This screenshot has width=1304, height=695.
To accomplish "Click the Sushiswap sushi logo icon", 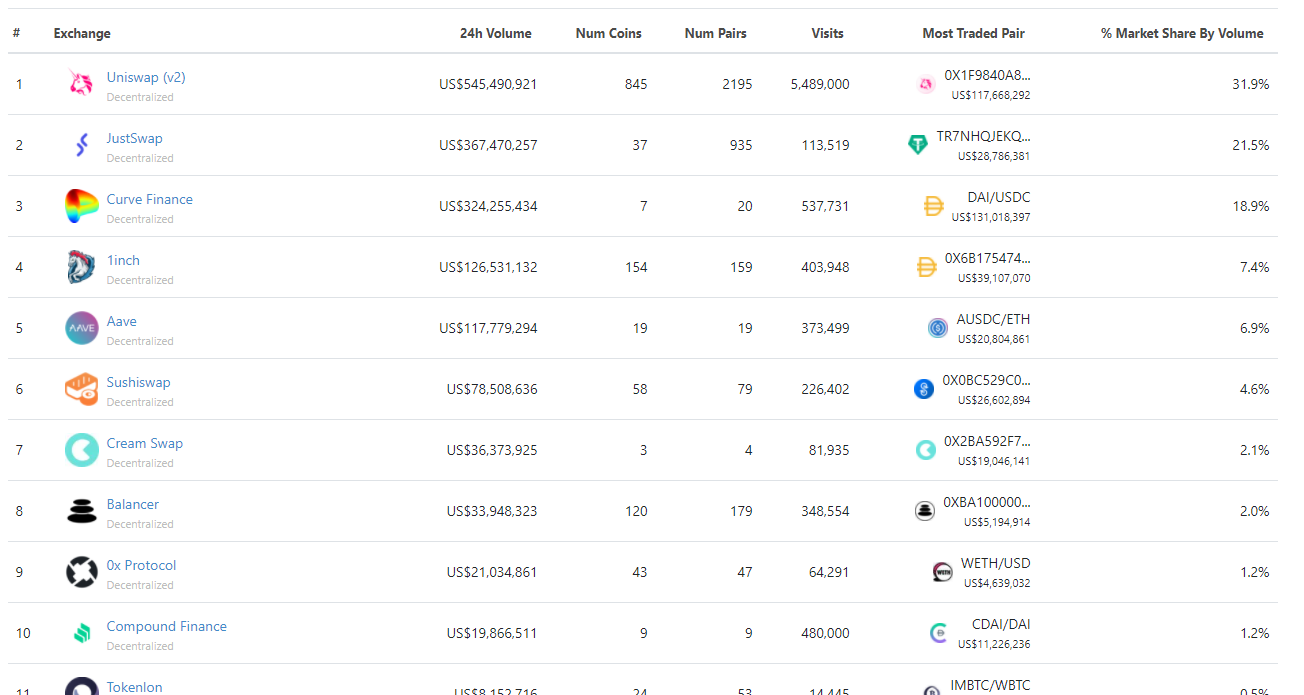I will [x=81, y=389].
